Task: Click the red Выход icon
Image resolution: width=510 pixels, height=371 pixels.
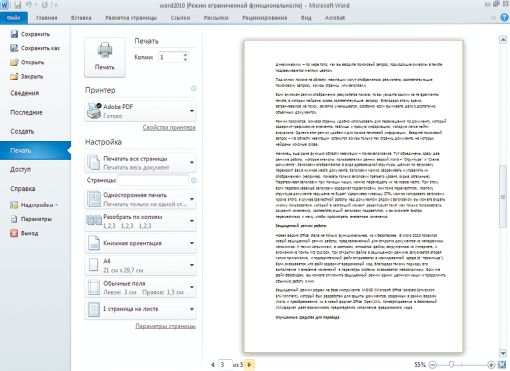Action: [x=14, y=233]
